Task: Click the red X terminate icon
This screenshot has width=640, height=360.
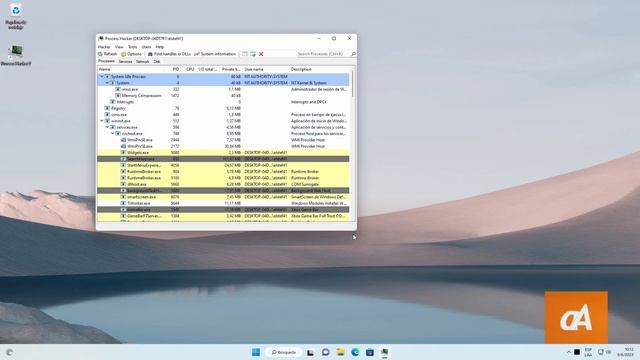Action: point(261,54)
